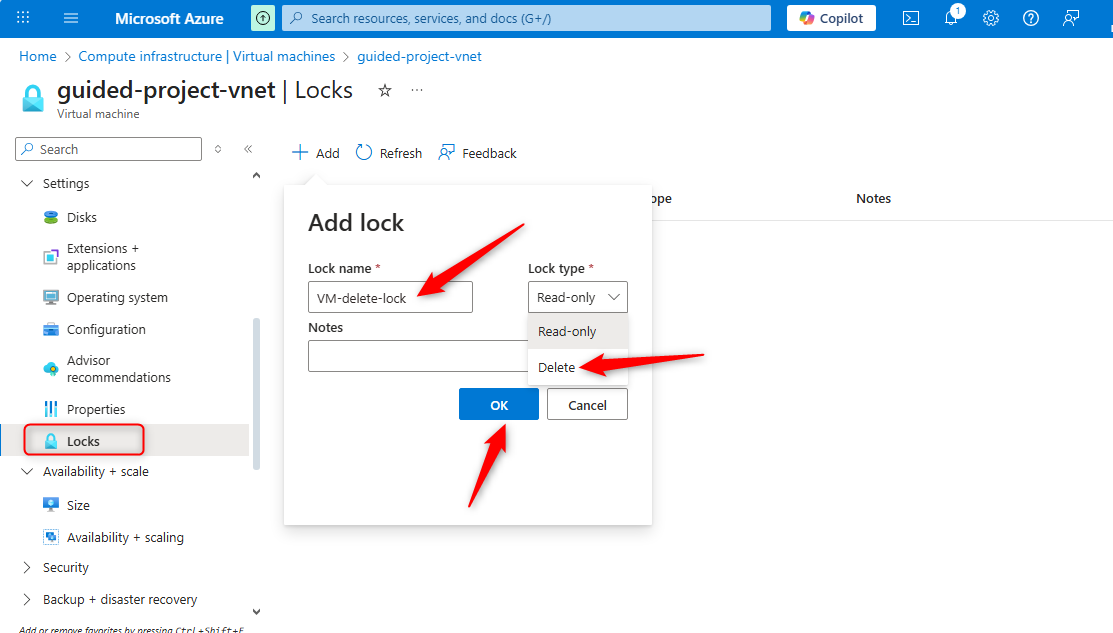The width and height of the screenshot is (1113, 633).
Task: Open the help question mark icon
Action: 1031,18
